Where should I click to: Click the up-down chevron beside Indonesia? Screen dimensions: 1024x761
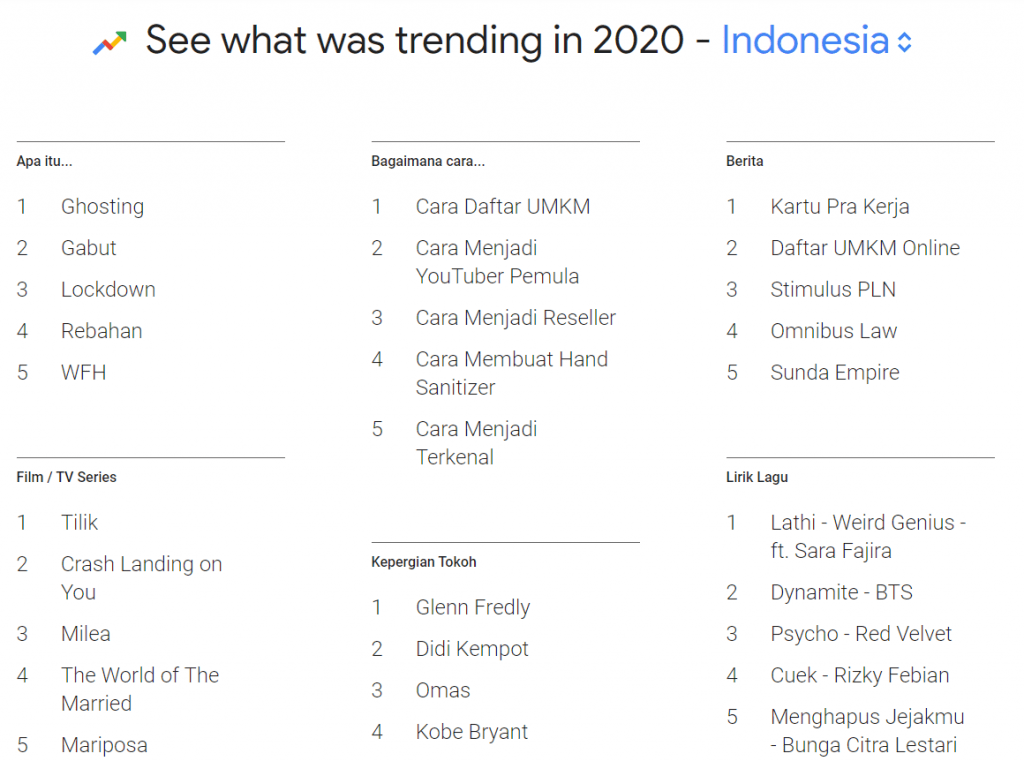[x=904, y=42]
